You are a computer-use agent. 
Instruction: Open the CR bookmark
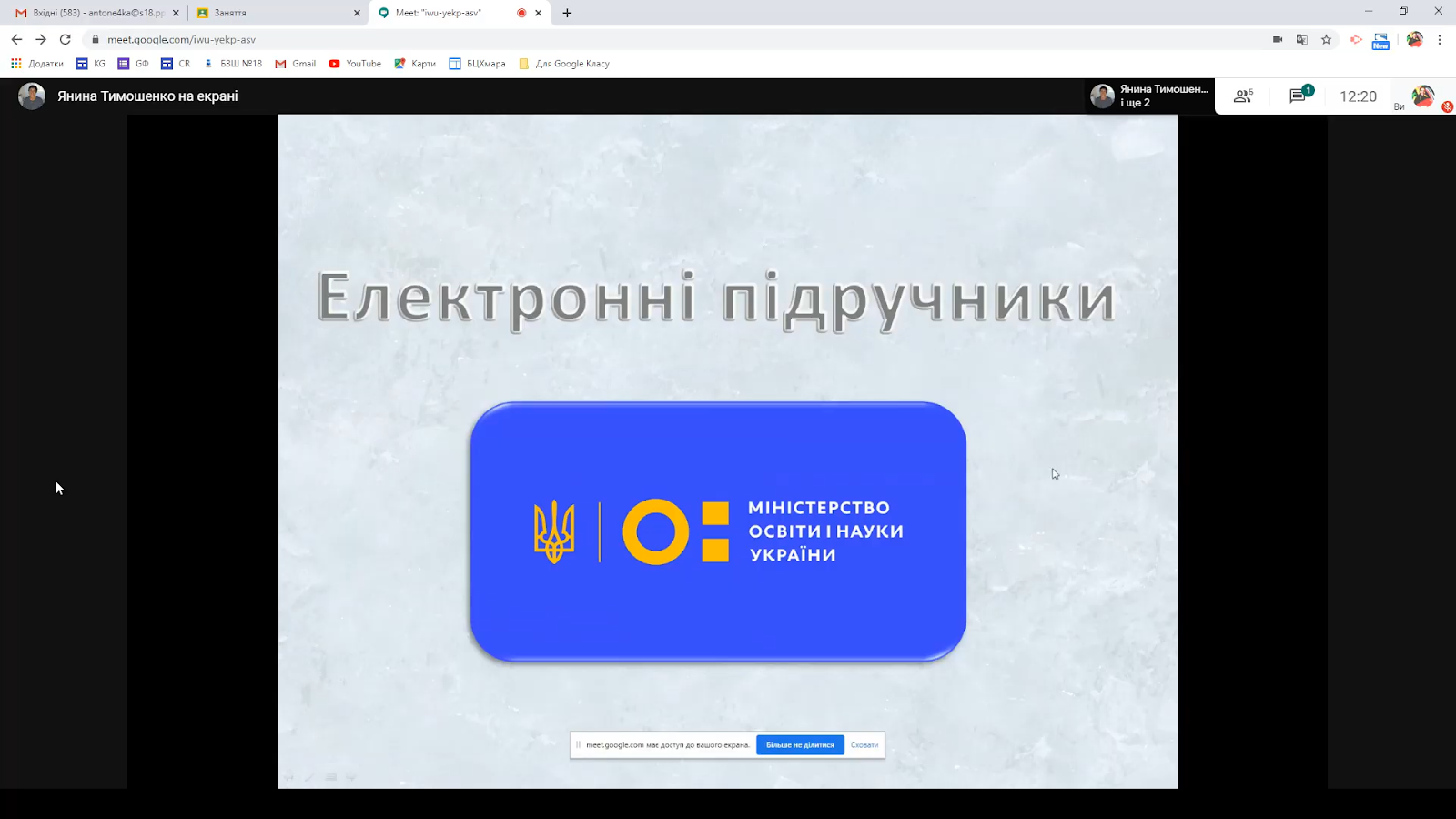tap(176, 64)
